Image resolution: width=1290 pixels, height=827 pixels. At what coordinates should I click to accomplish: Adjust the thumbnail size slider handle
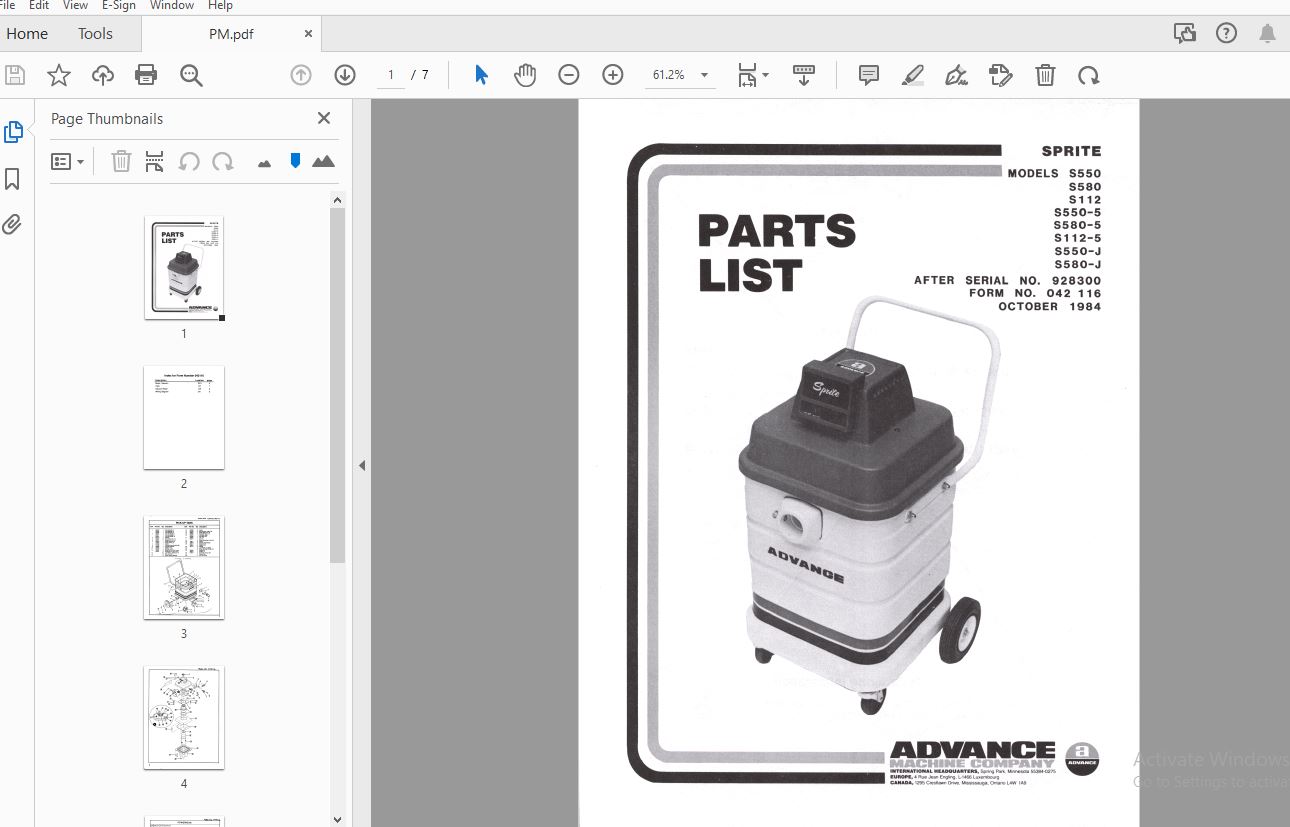pyautogui.click(x=295, y=160)
